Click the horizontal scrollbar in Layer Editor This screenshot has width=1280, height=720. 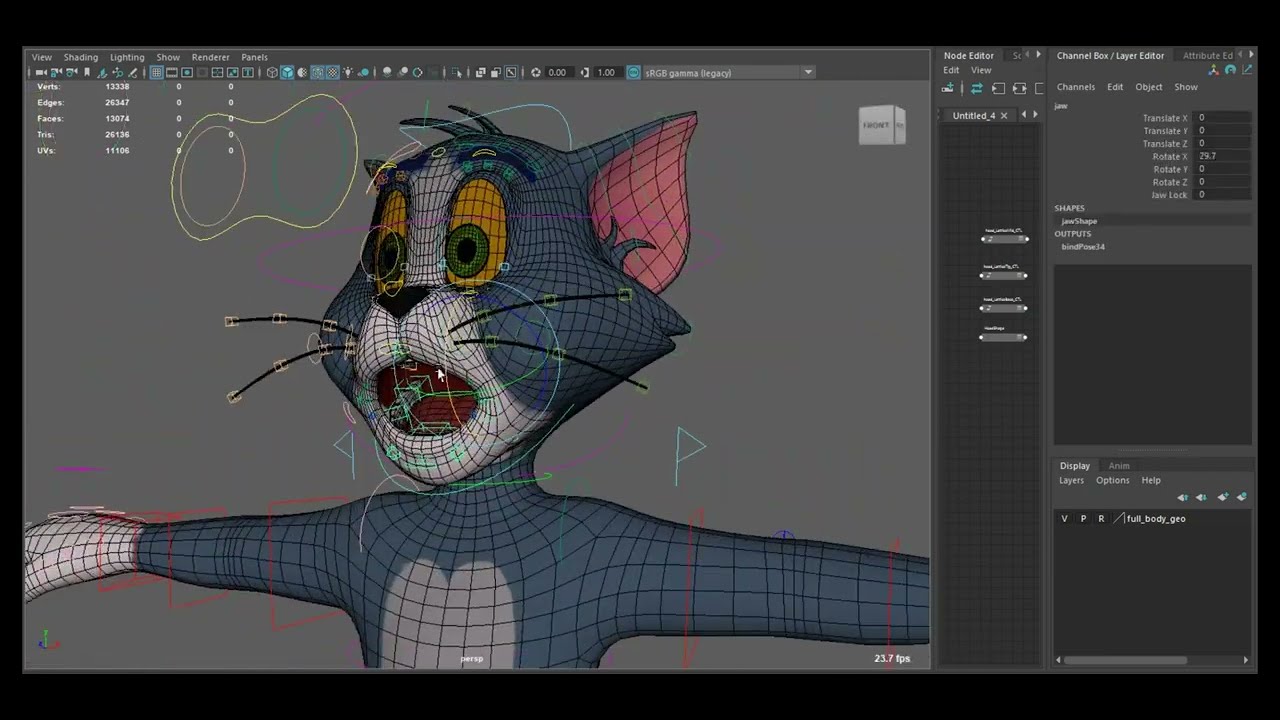click(1126, 660)
